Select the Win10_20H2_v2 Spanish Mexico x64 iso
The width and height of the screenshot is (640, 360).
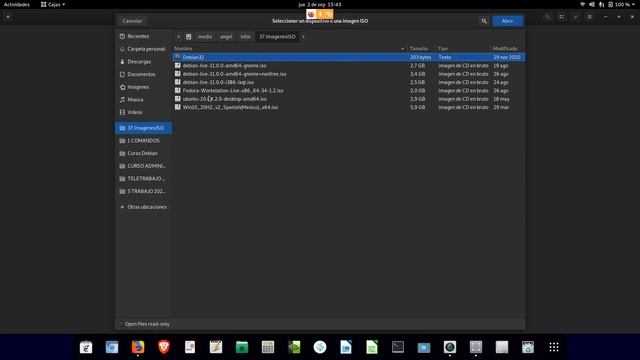pyautogui.click(x=349, y=107)
